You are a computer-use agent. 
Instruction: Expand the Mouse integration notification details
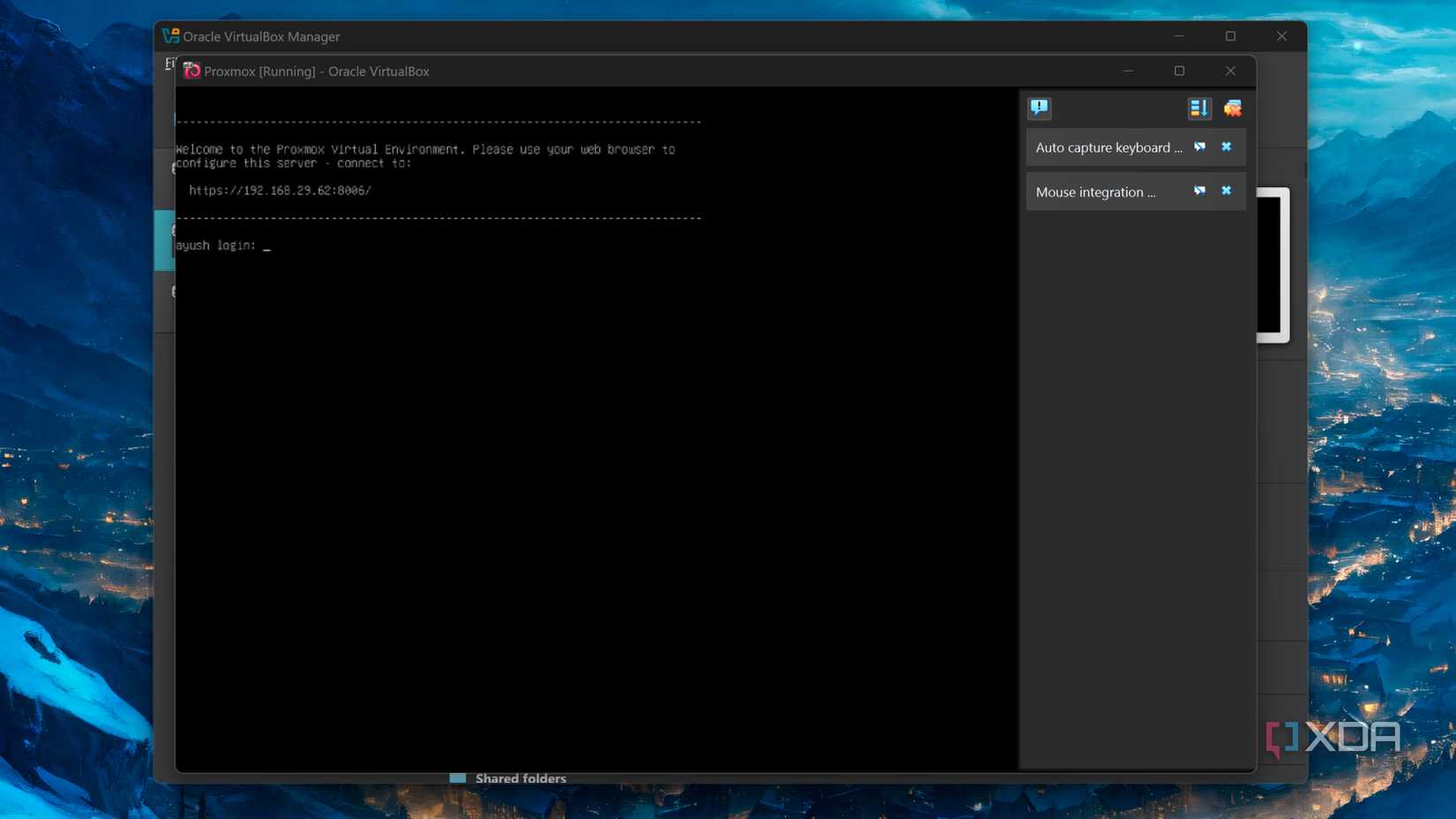coord(1200,191)
